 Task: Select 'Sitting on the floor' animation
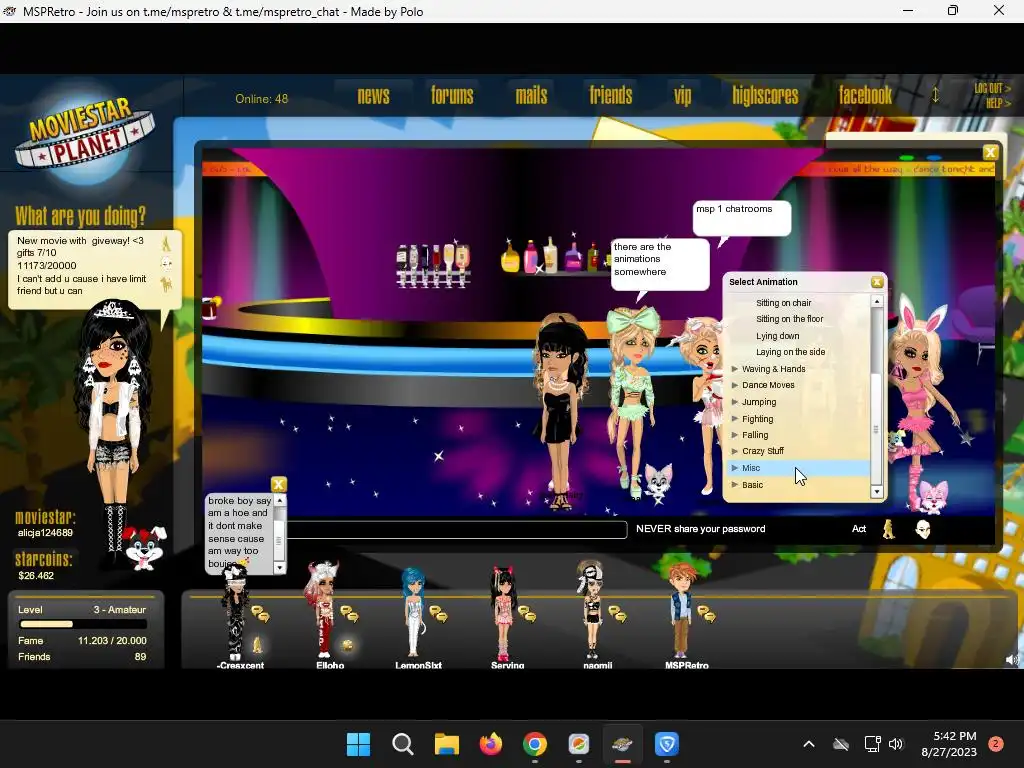(790, 319)
